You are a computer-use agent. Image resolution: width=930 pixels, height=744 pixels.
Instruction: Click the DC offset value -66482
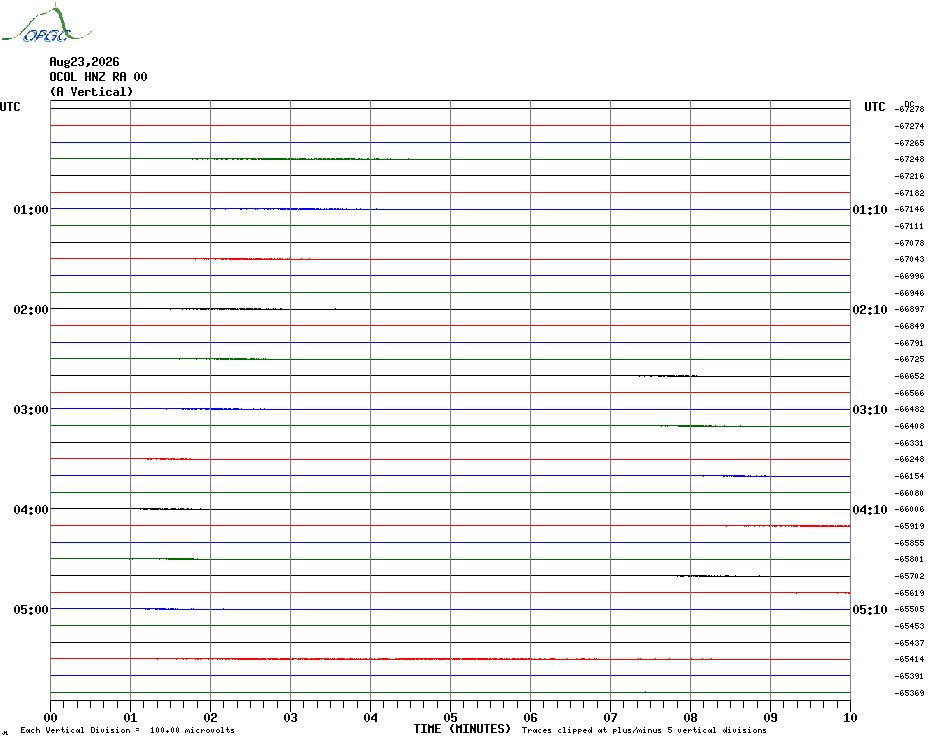(x=909, y=410)
